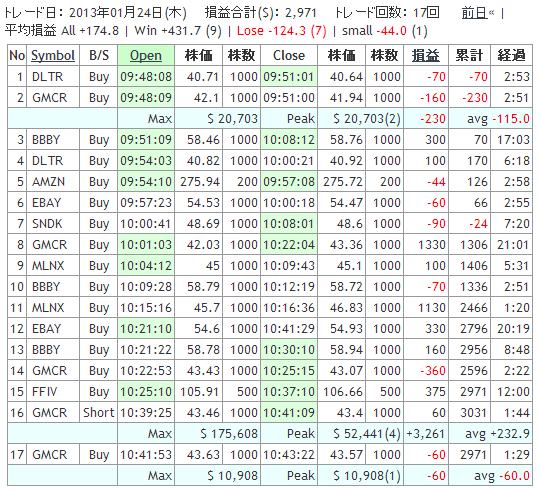The width and height of the screenshot is (539, 490).
Task: Click open time 10:41:53 in row 17
Action: point(146,454)
